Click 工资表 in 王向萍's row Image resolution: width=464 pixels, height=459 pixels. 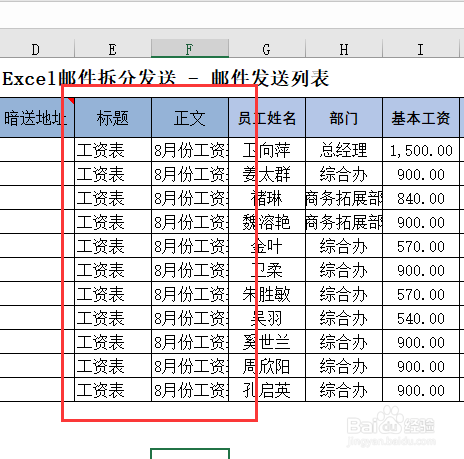click(x=113, y=150)
